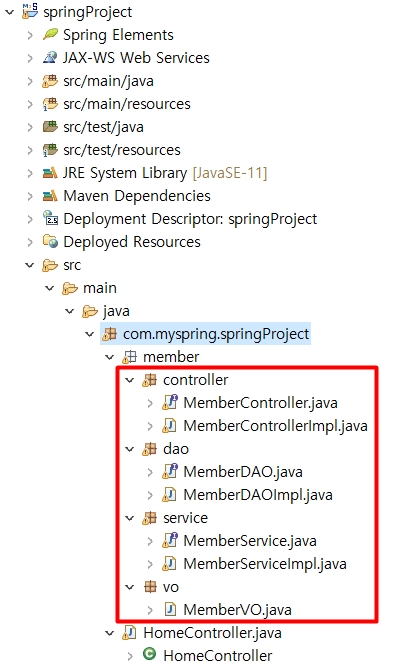Click the 'controller' package label

[x=195, y=380]
